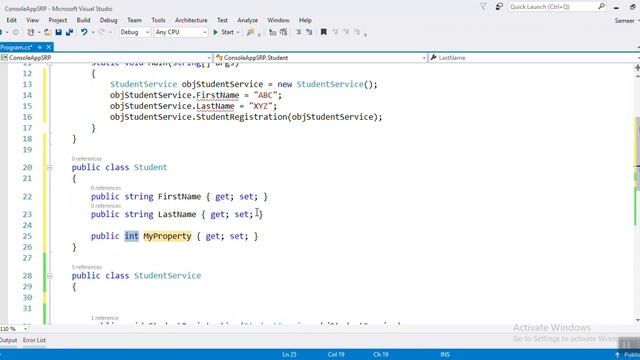Open the Error List tab
640x360 pixels.
point(34,340)
